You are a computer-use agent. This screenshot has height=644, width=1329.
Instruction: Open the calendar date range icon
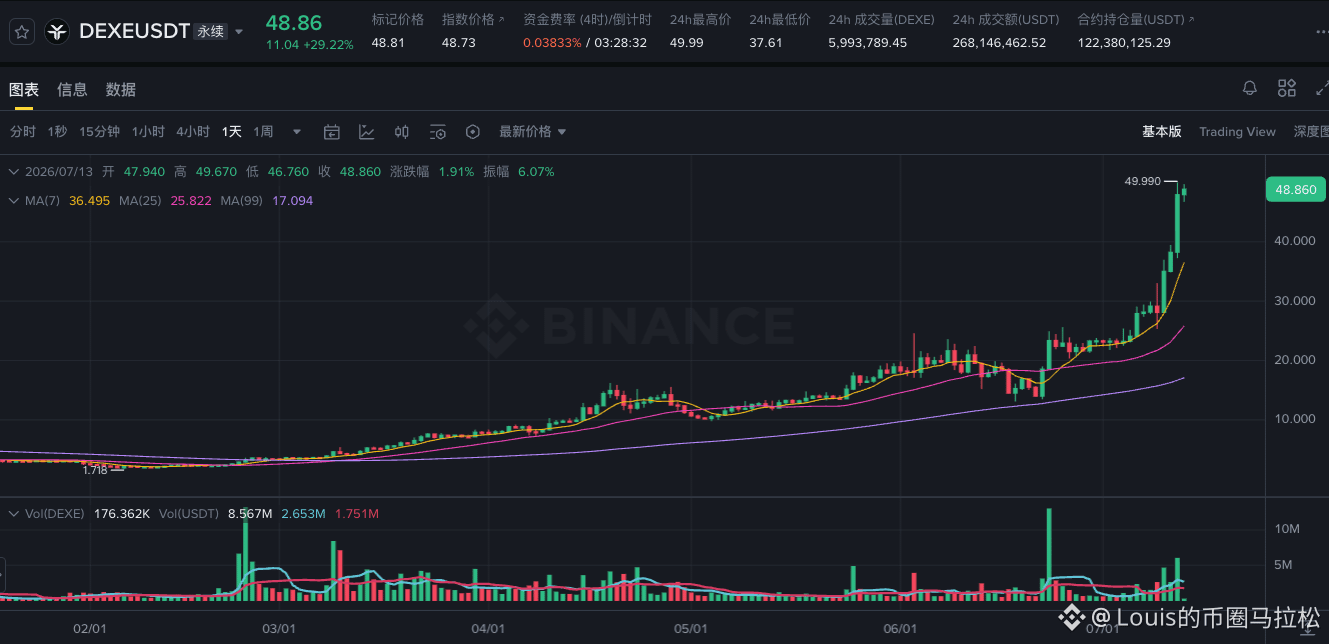coord(332,132)
